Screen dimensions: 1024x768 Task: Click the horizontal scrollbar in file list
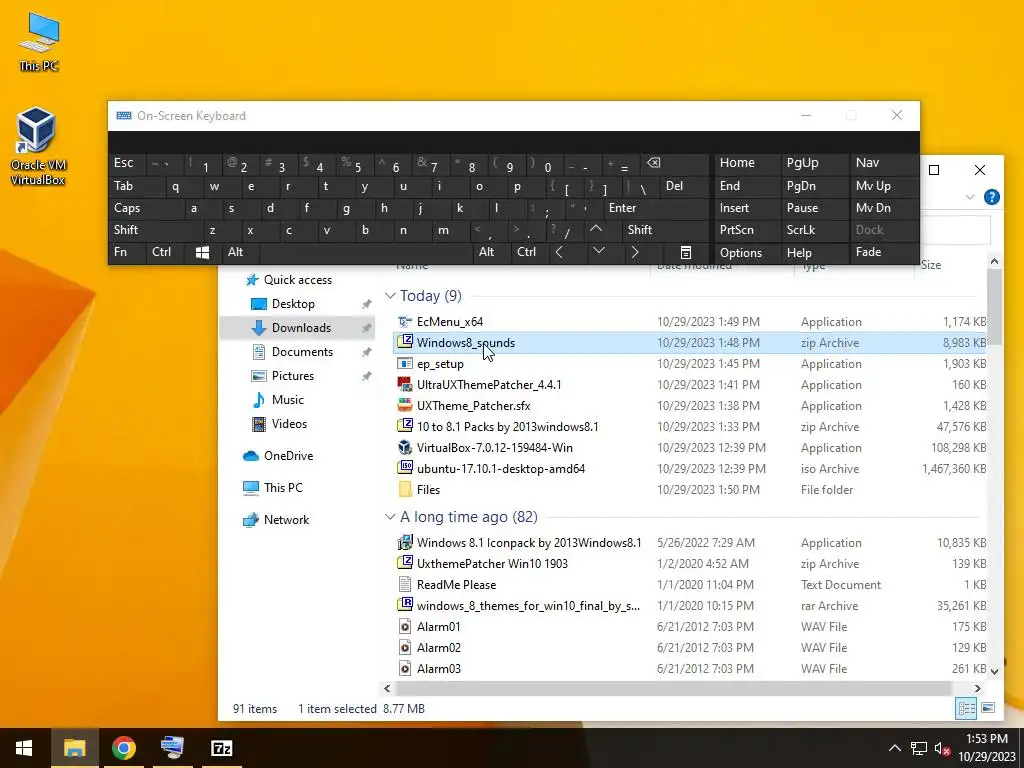[673, 689]
